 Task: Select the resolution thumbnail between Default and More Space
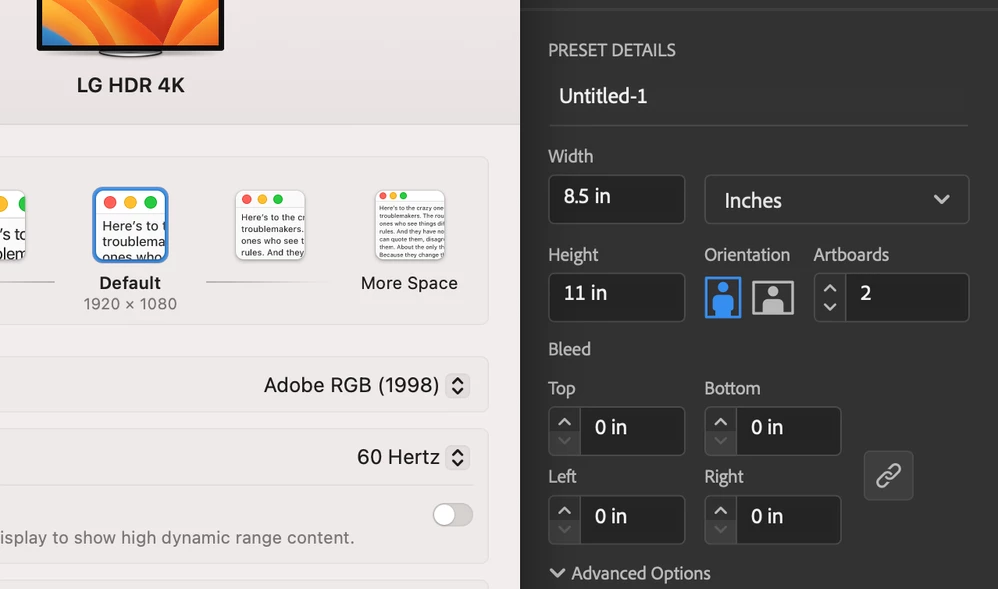(271, 225)
